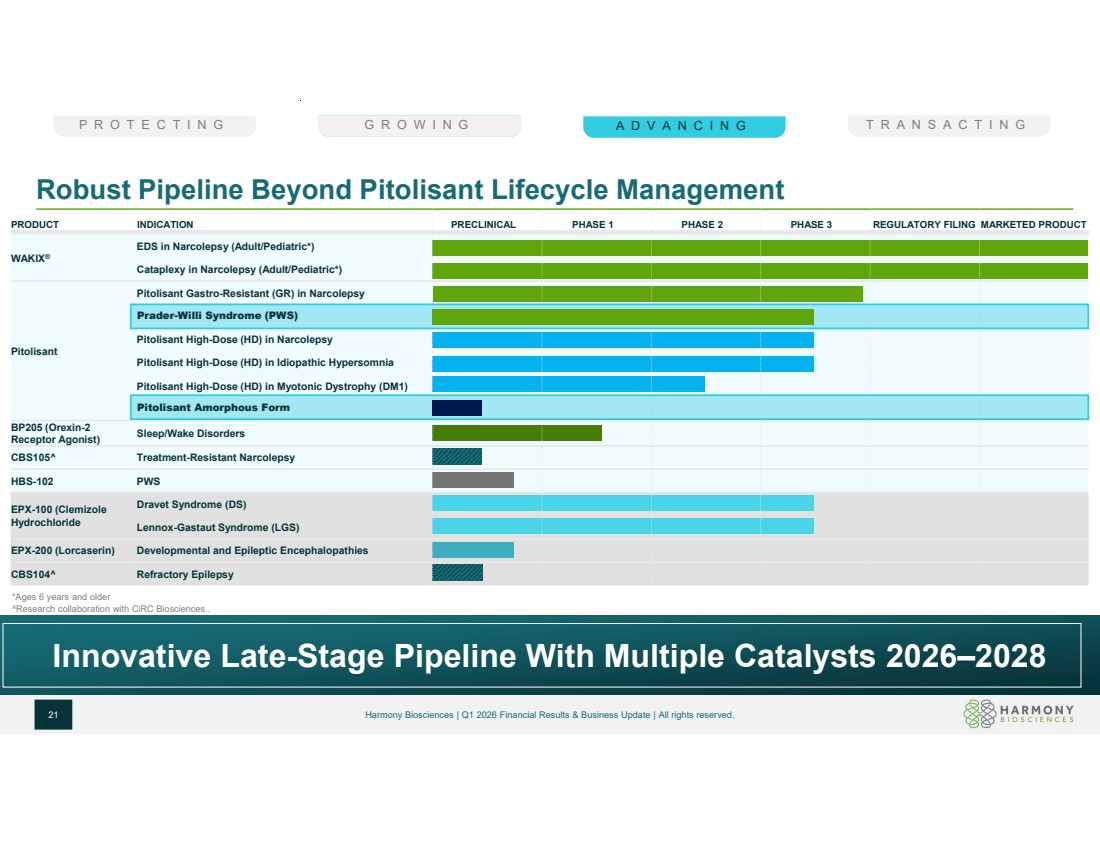Click the HBS-102 gray progress bar
Image resolution: width=1100 pixels, height=849 pixels.
click(473, 480)
